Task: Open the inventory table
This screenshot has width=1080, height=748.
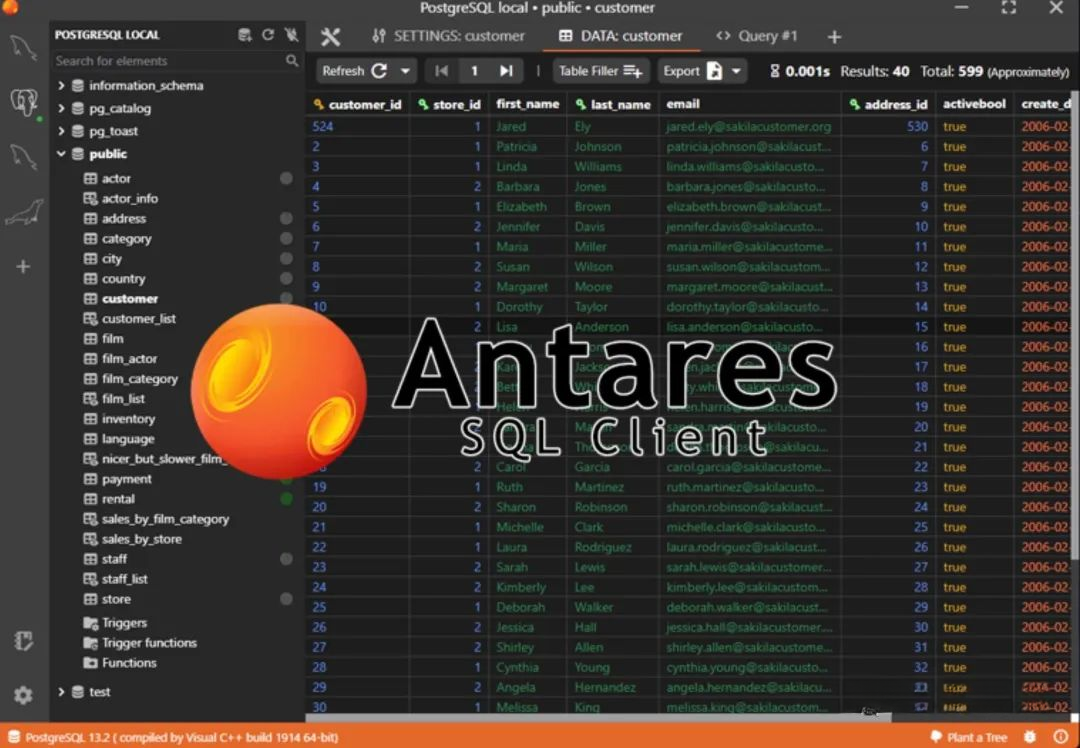Action: tap(128, 418)
